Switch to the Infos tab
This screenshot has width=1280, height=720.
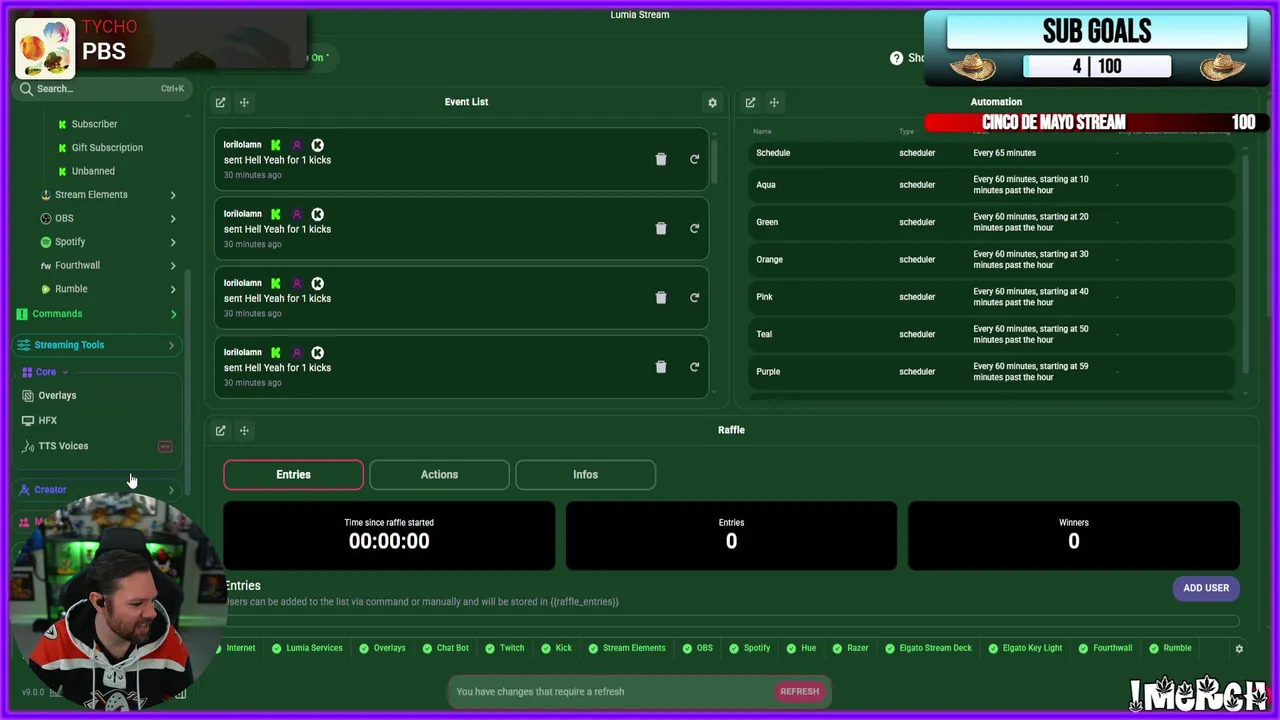(585, 475)
